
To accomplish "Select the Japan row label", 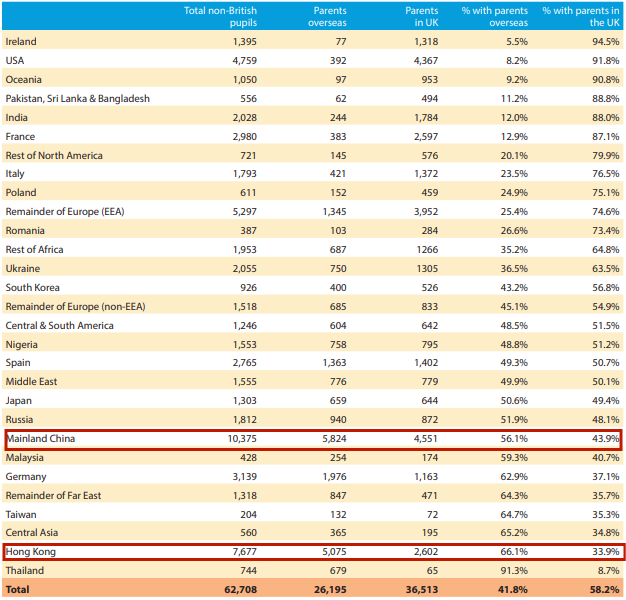I will point(18,401).
